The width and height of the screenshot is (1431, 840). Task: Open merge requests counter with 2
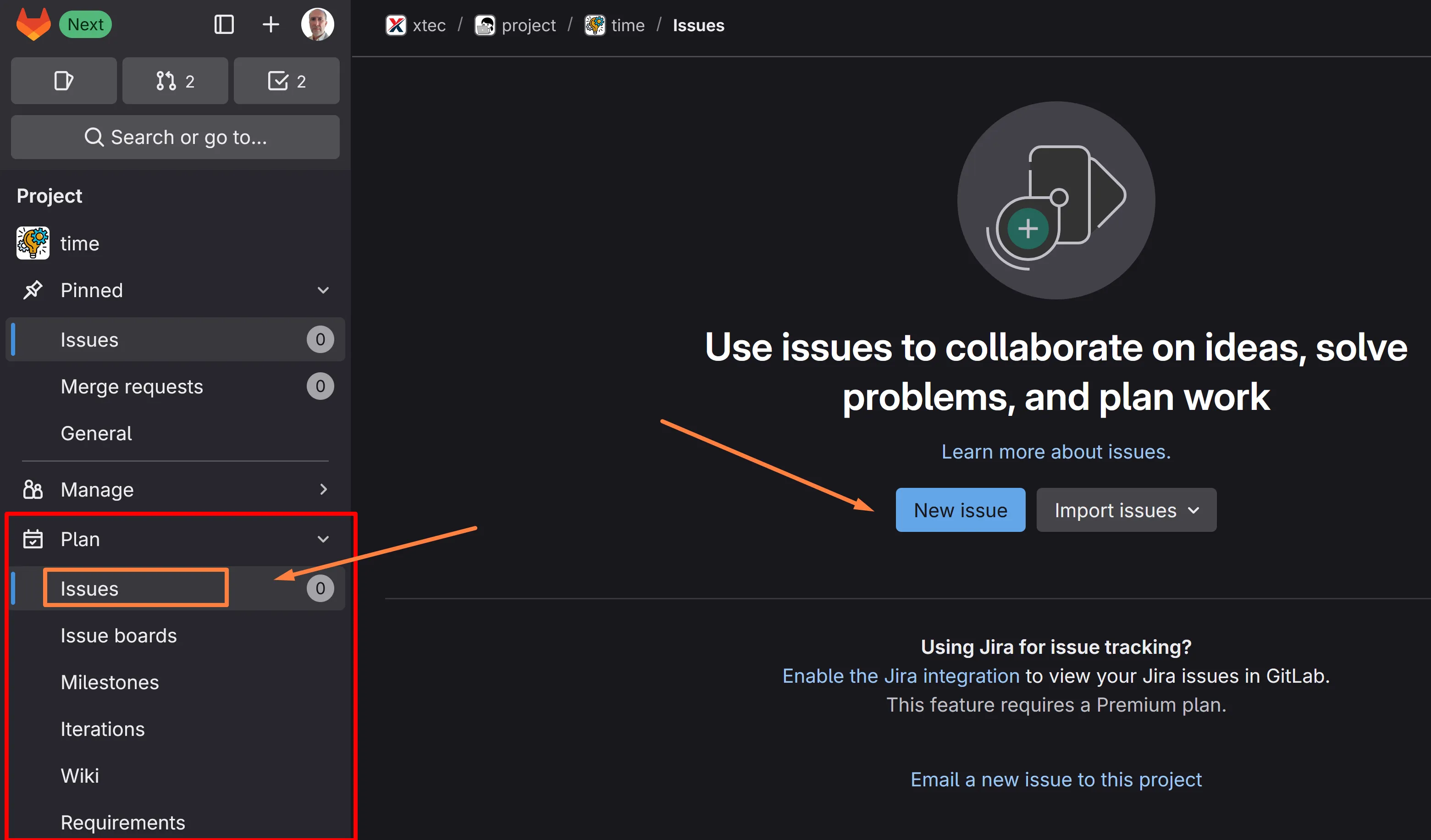[175, 81]
